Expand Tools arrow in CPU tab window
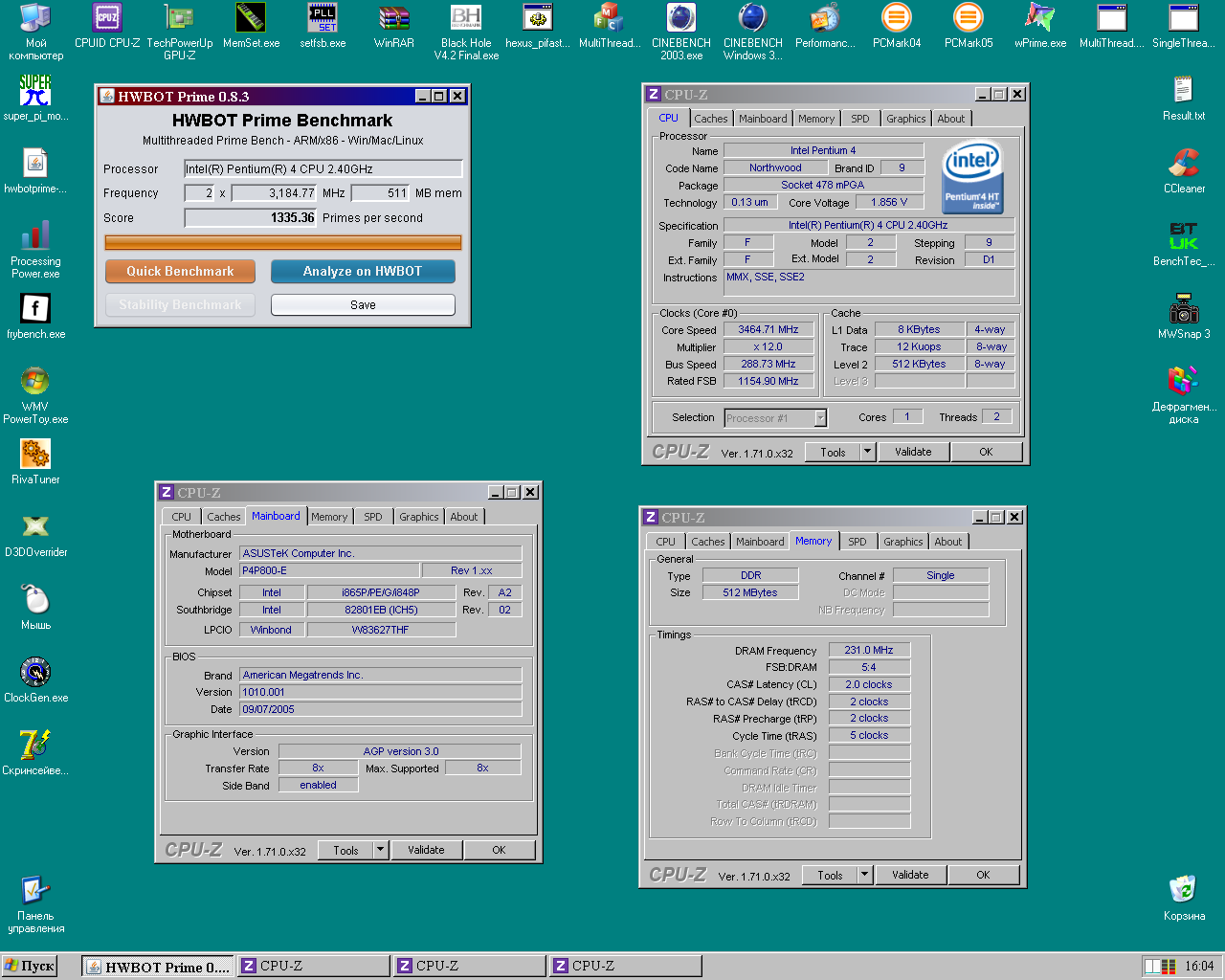The width and height of the screenshot is (1225, 980). pos(868,452)
